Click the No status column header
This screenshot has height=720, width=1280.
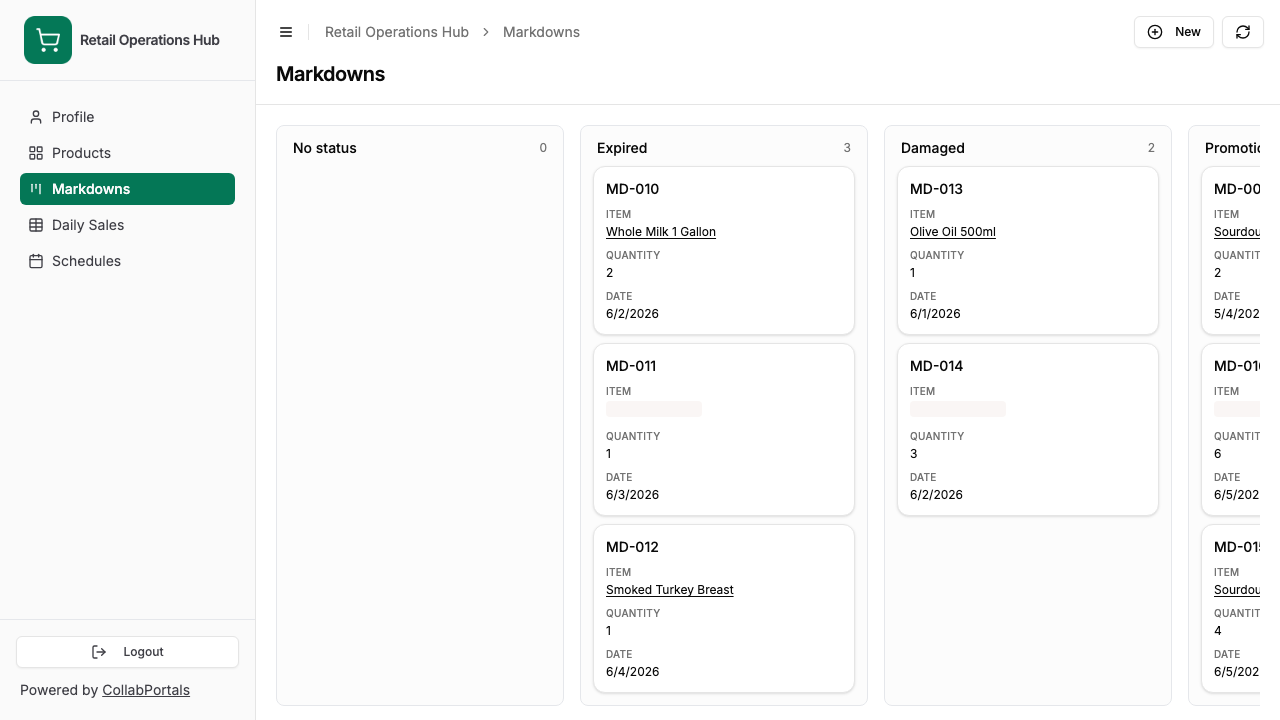click(325, 148)
